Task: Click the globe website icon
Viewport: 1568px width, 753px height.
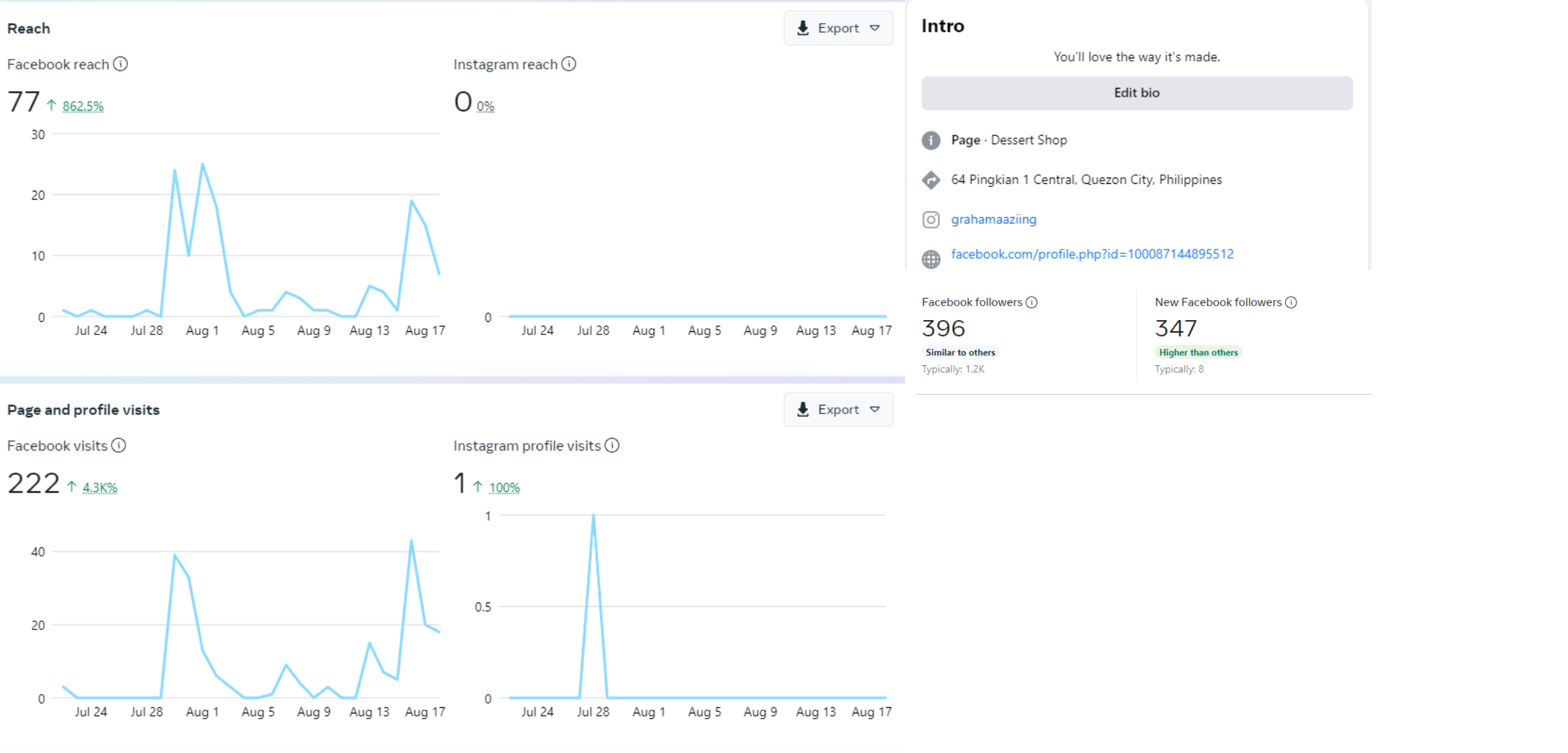Action: pos(931,259)
